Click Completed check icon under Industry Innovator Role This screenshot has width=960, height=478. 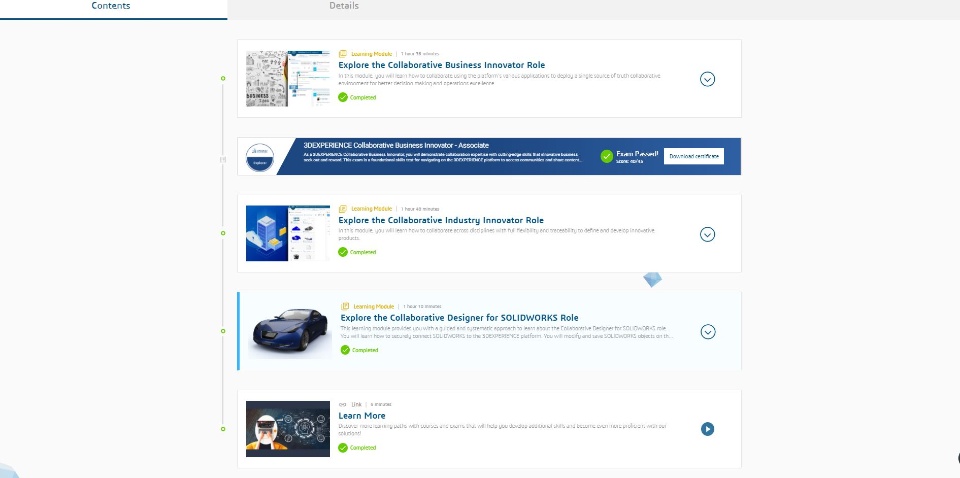pyautogui.click(x=343, y=252)
